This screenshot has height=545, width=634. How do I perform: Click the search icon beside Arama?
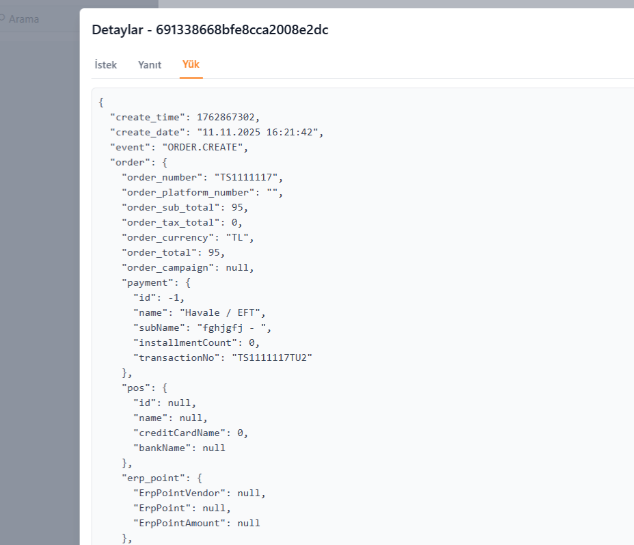tap(3, 19)
